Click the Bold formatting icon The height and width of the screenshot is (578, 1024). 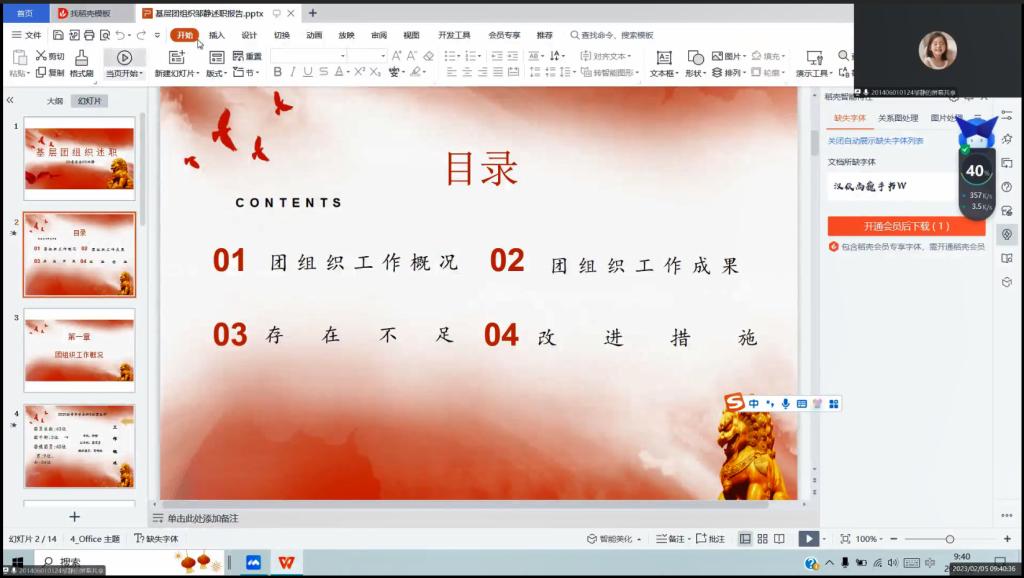pos(278,72)
